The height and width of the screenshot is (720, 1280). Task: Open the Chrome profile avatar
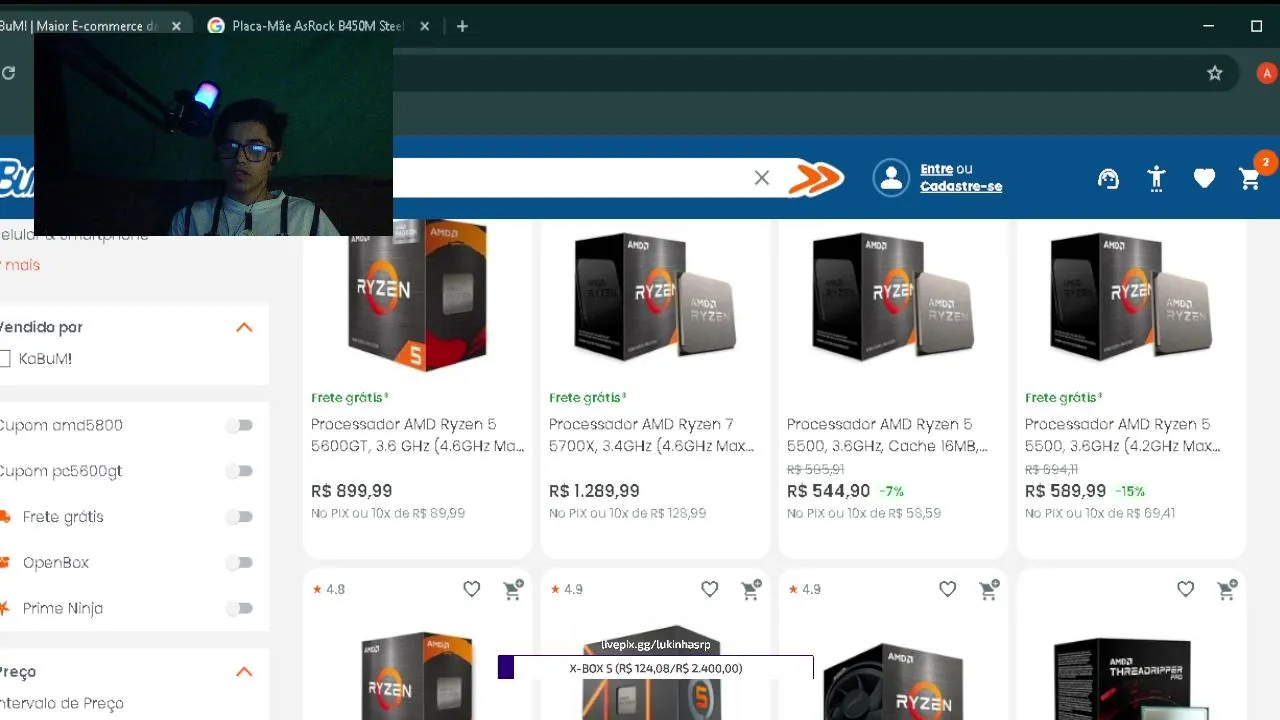(1267, 73)
